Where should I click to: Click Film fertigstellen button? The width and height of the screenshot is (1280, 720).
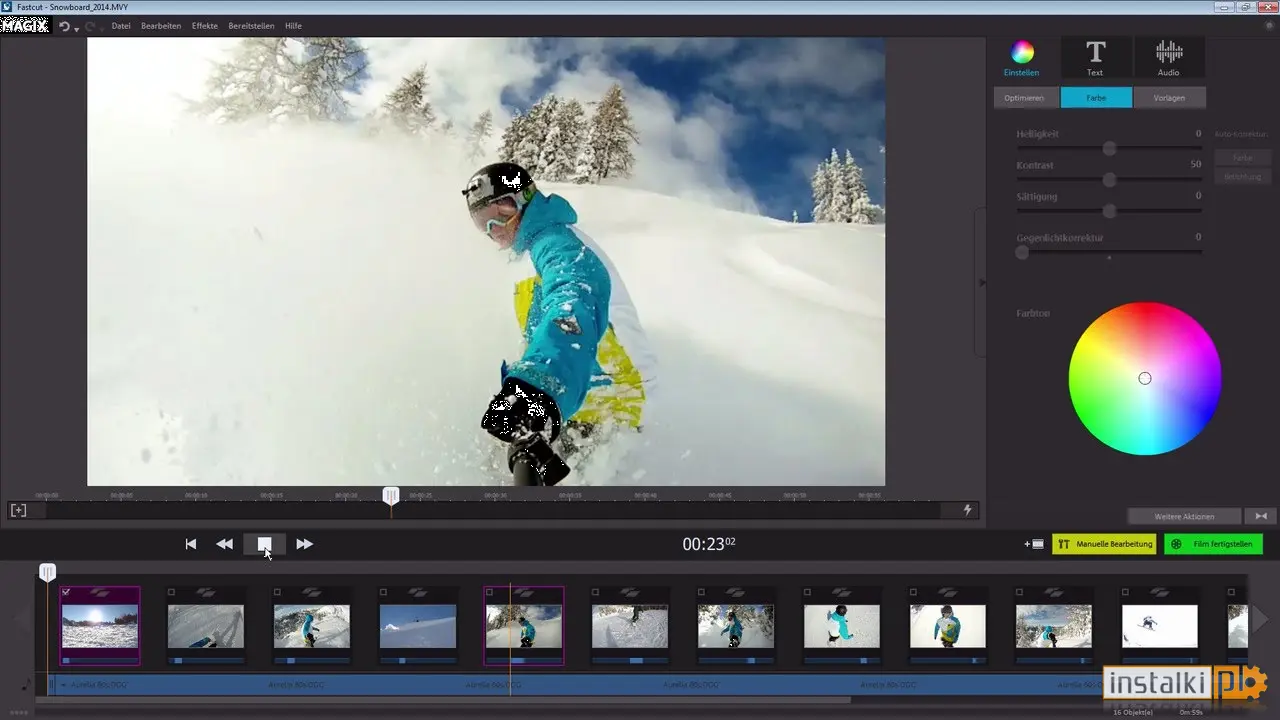click(x=1213, y=544)
